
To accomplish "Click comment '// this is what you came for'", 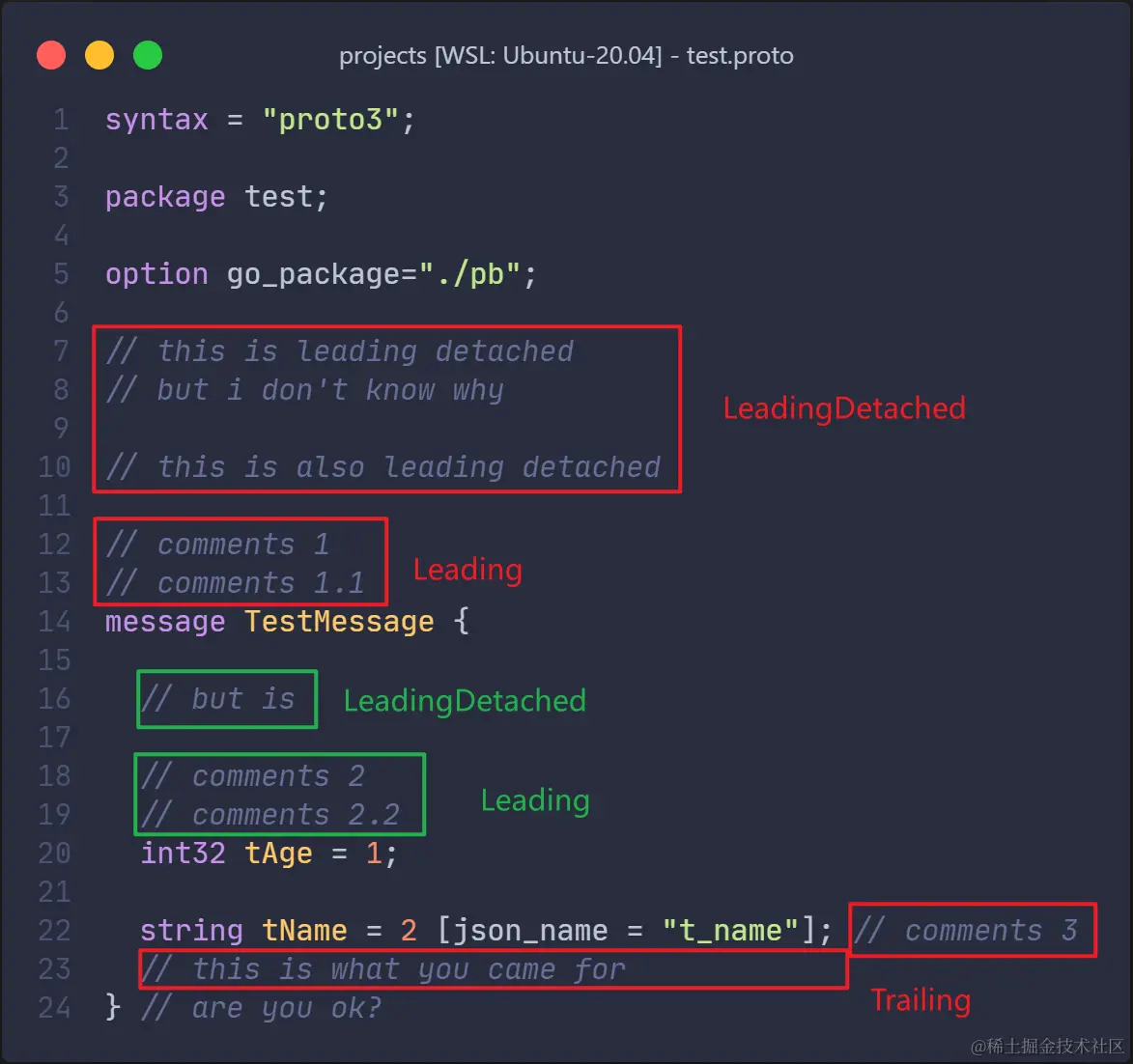I will pos(382,970).
